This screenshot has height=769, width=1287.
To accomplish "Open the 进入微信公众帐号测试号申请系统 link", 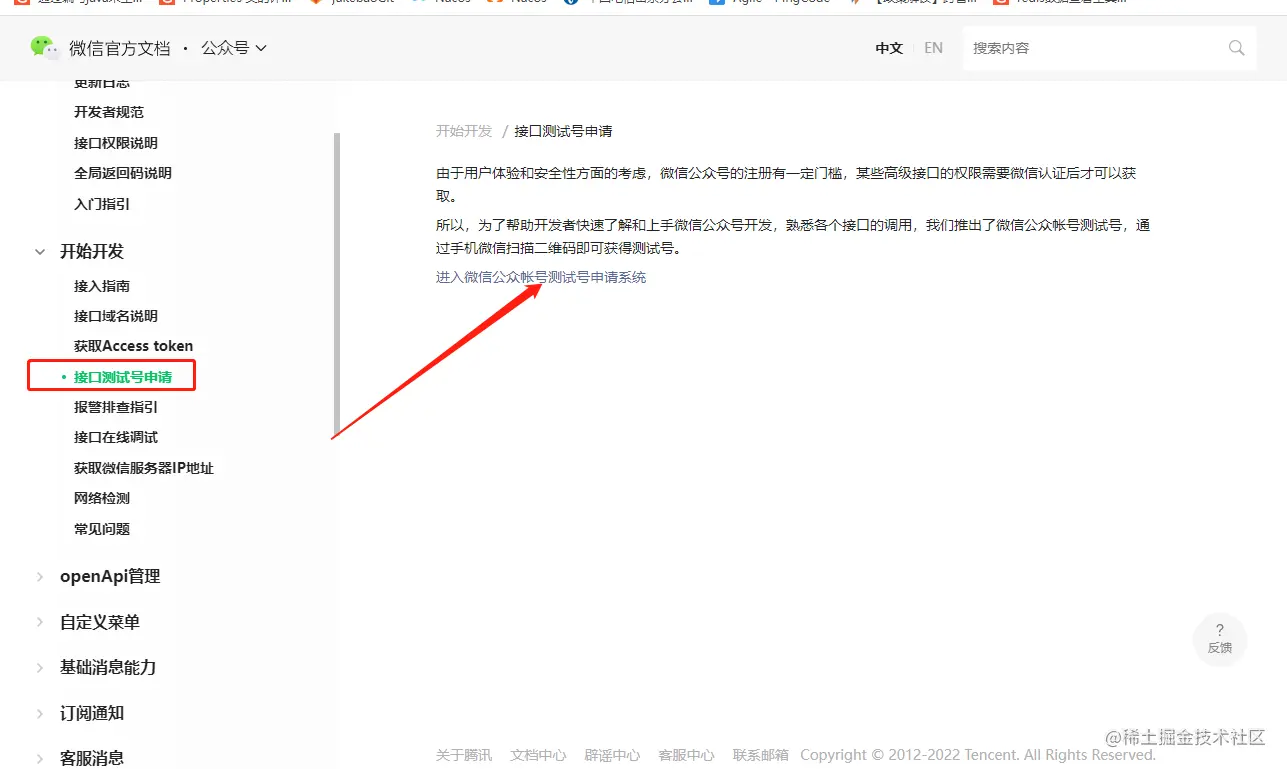I will [x=541, y=277].
